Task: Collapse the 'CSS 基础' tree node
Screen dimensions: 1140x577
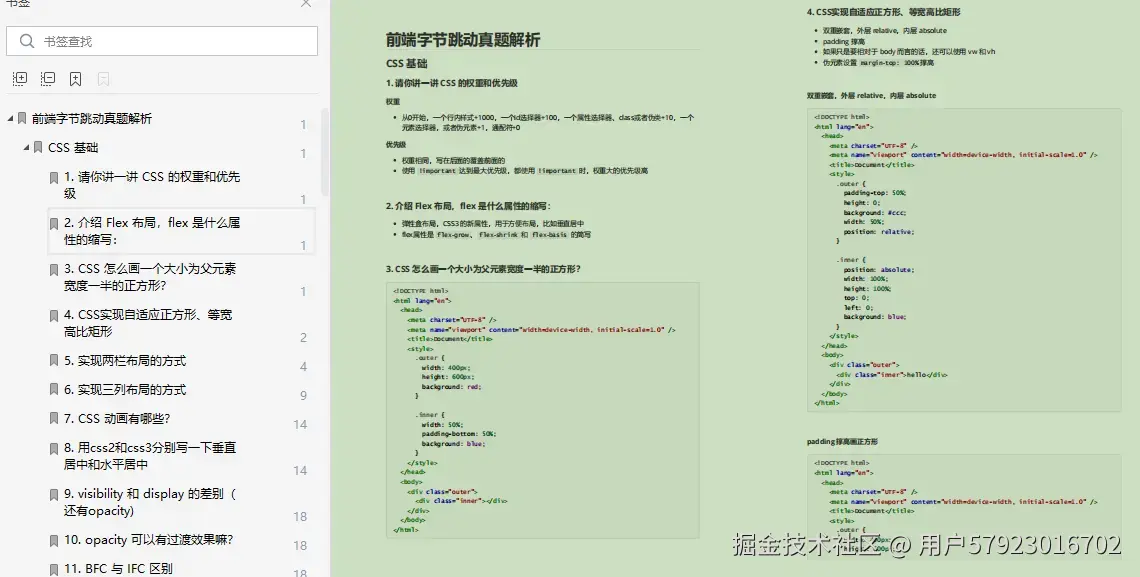Action: tap(26, 147)
